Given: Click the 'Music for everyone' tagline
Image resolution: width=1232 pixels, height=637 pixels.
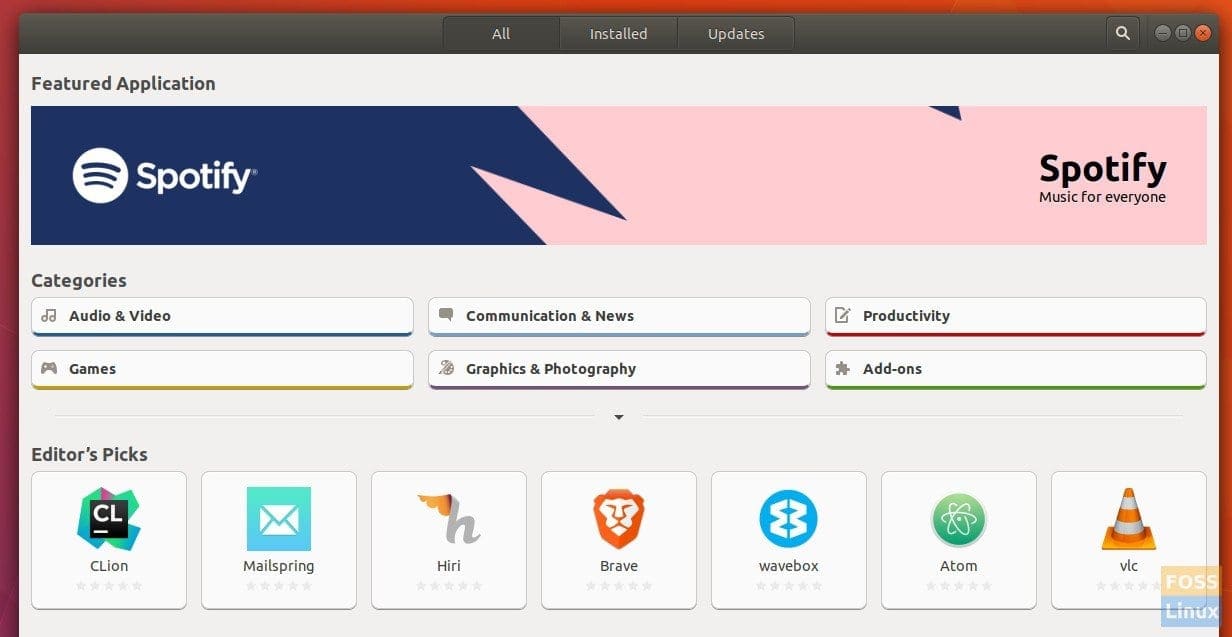Looking at the screenshot, I should [1102, 197].
